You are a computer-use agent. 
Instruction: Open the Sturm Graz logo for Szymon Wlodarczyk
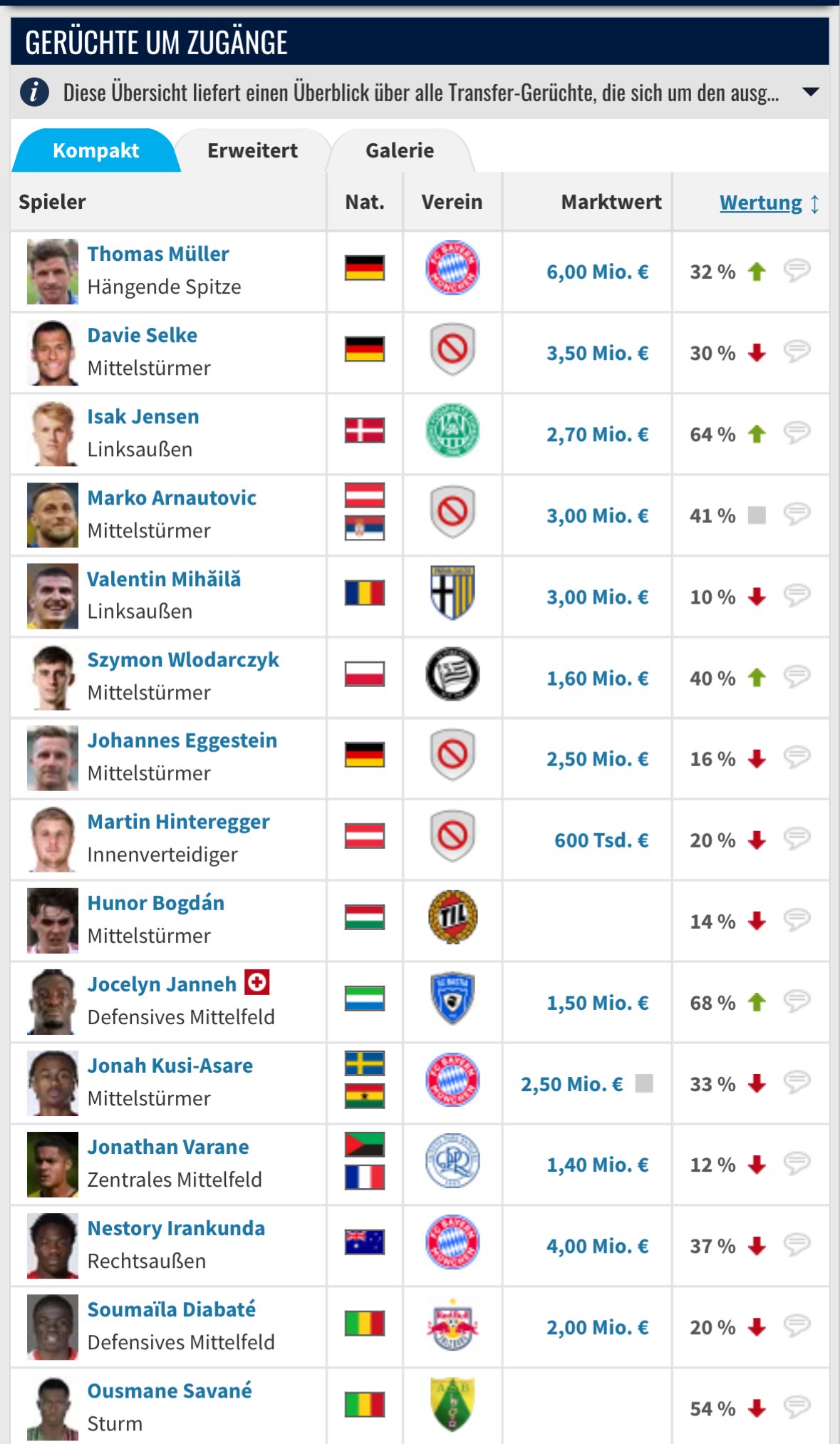(x=452, y=674)
